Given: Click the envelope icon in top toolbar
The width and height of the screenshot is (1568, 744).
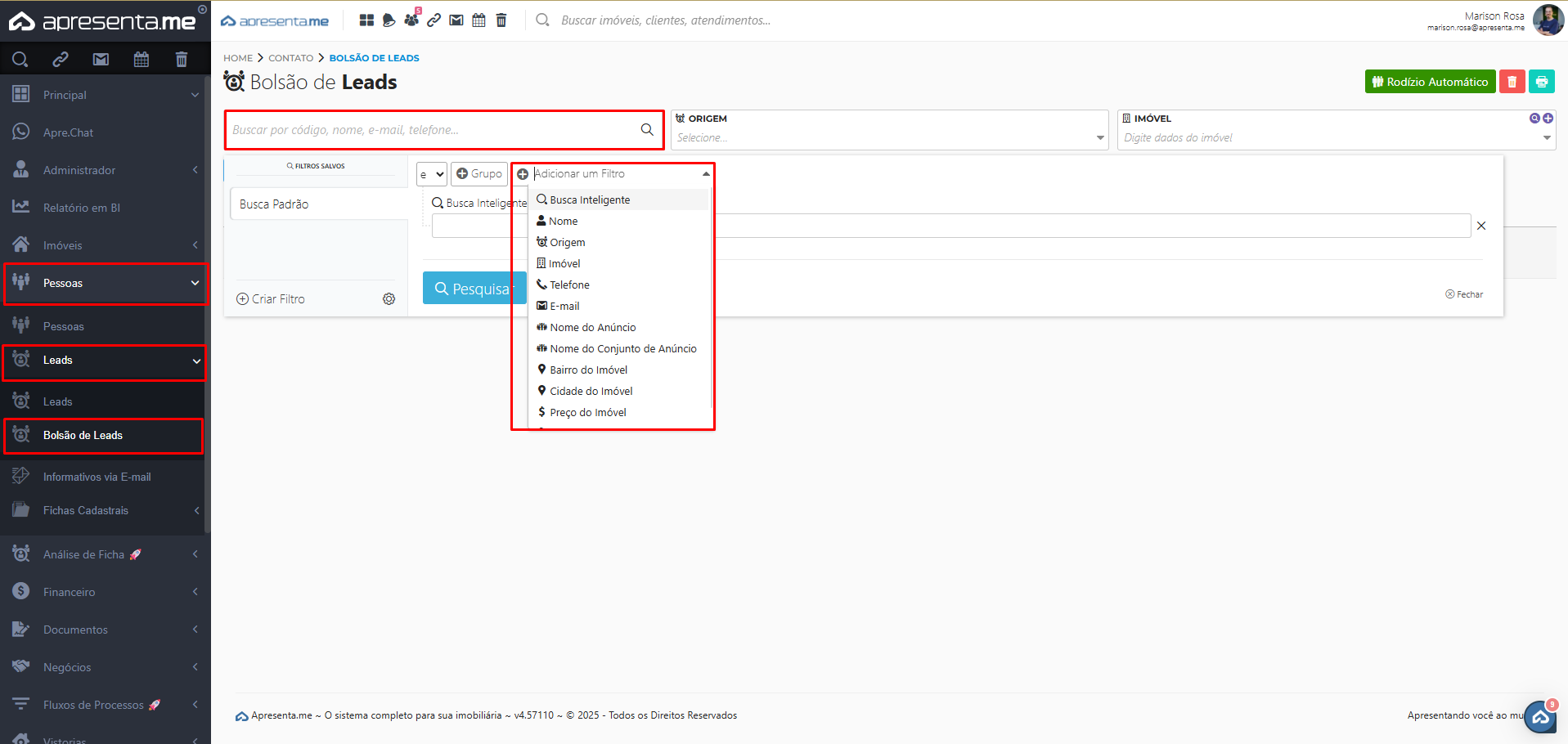Looking at the screenshot, I should coord(456,20).
